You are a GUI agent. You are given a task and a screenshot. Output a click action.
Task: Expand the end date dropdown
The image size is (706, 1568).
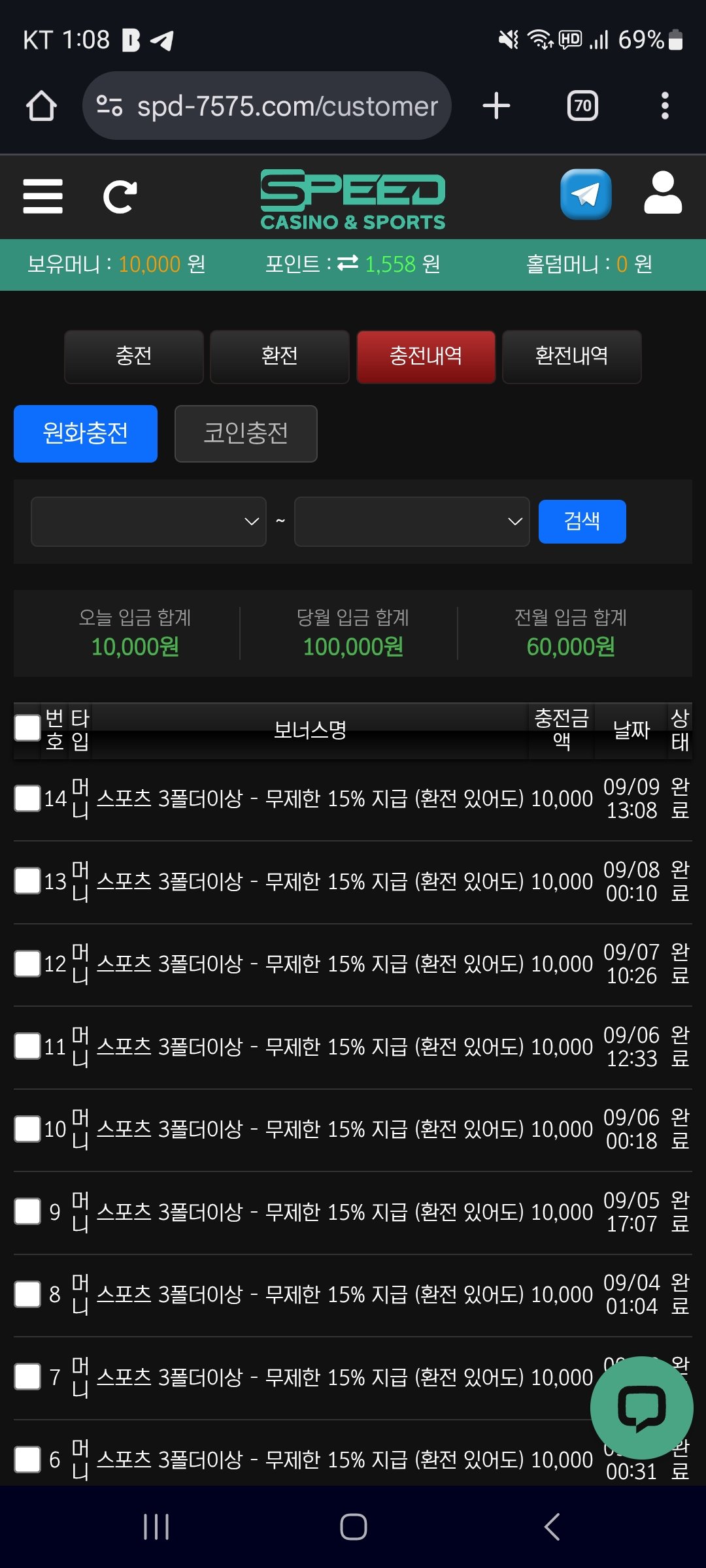point(412,521)
